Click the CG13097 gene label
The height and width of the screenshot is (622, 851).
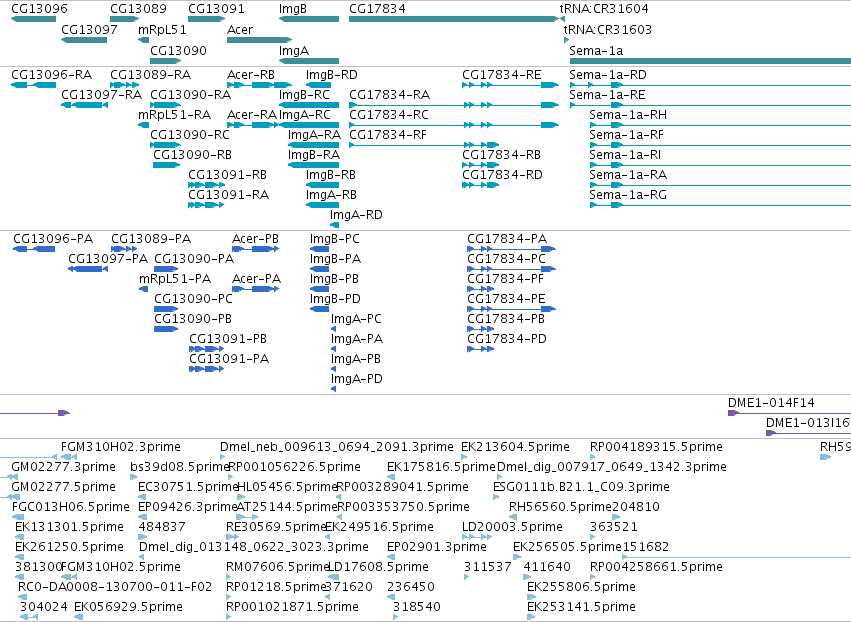89,29
